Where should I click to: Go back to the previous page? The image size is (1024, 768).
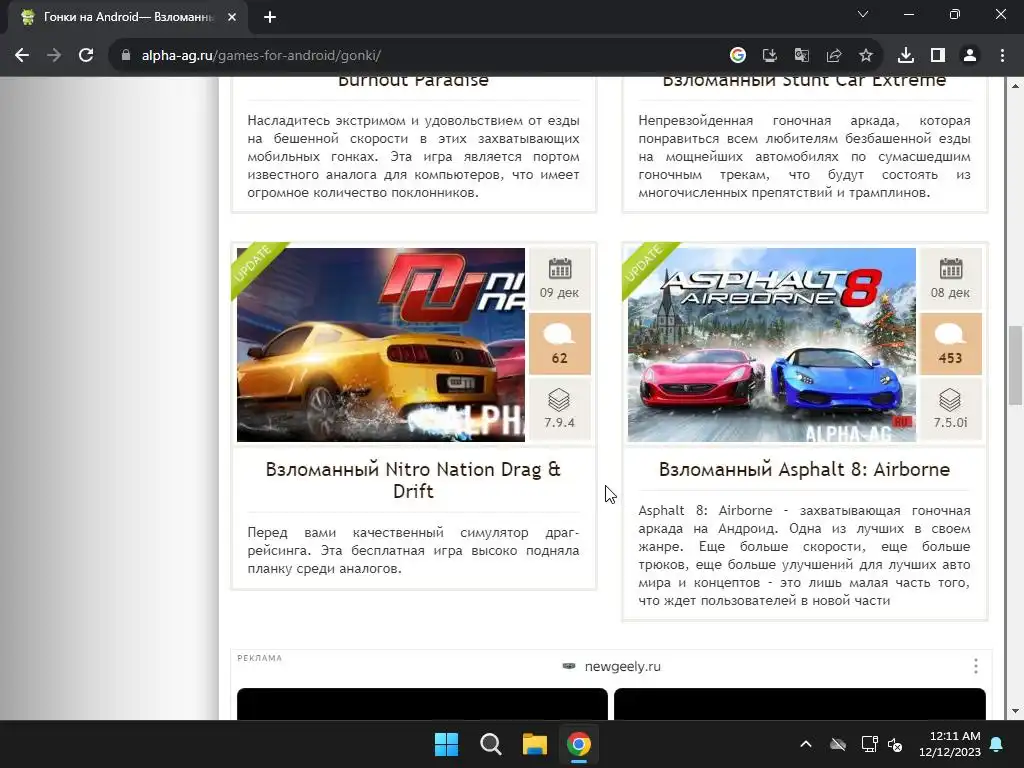[x=22, y=56]
